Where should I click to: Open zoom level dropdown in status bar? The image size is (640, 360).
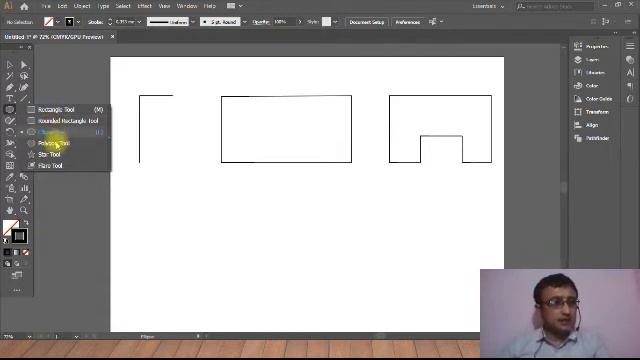point(29,337)
